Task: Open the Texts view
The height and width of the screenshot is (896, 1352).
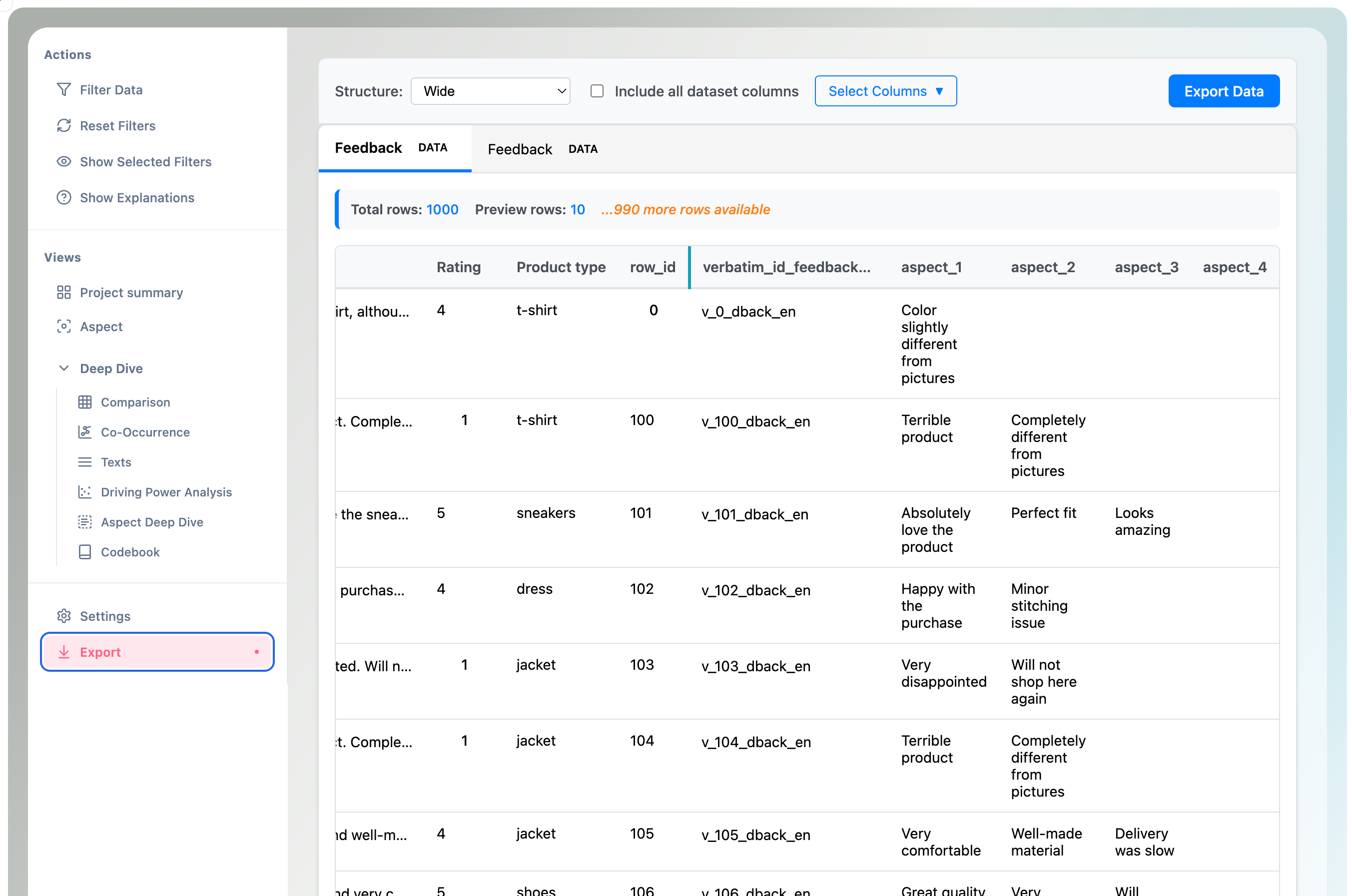Action: click(115, 462)
